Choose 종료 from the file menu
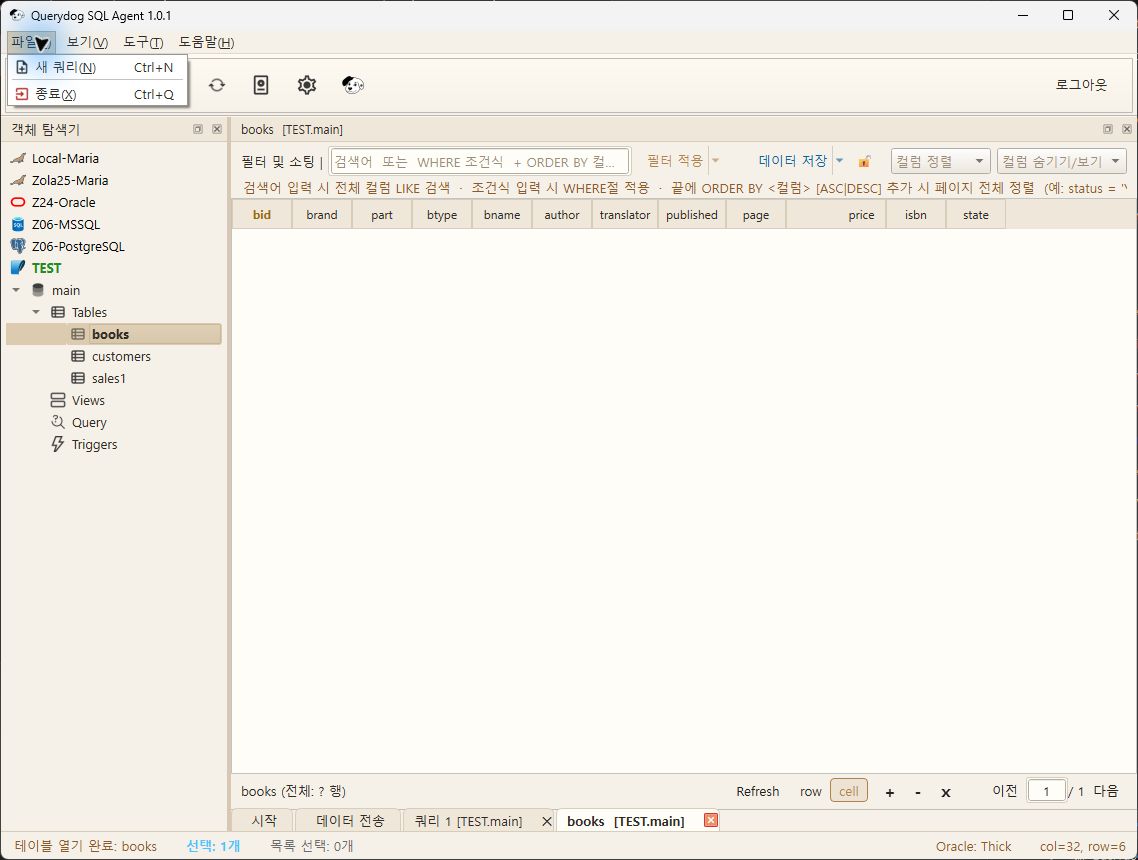The image size is (1138, 860). [97, 94]
